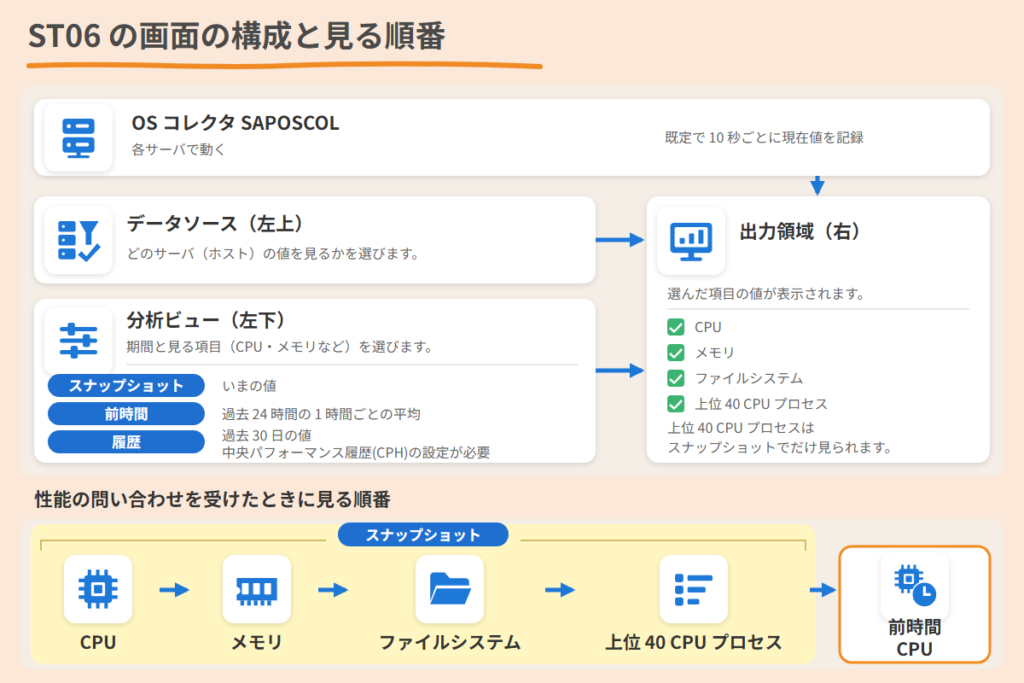Click the memory module icon above メモリ

coord(257,590)
